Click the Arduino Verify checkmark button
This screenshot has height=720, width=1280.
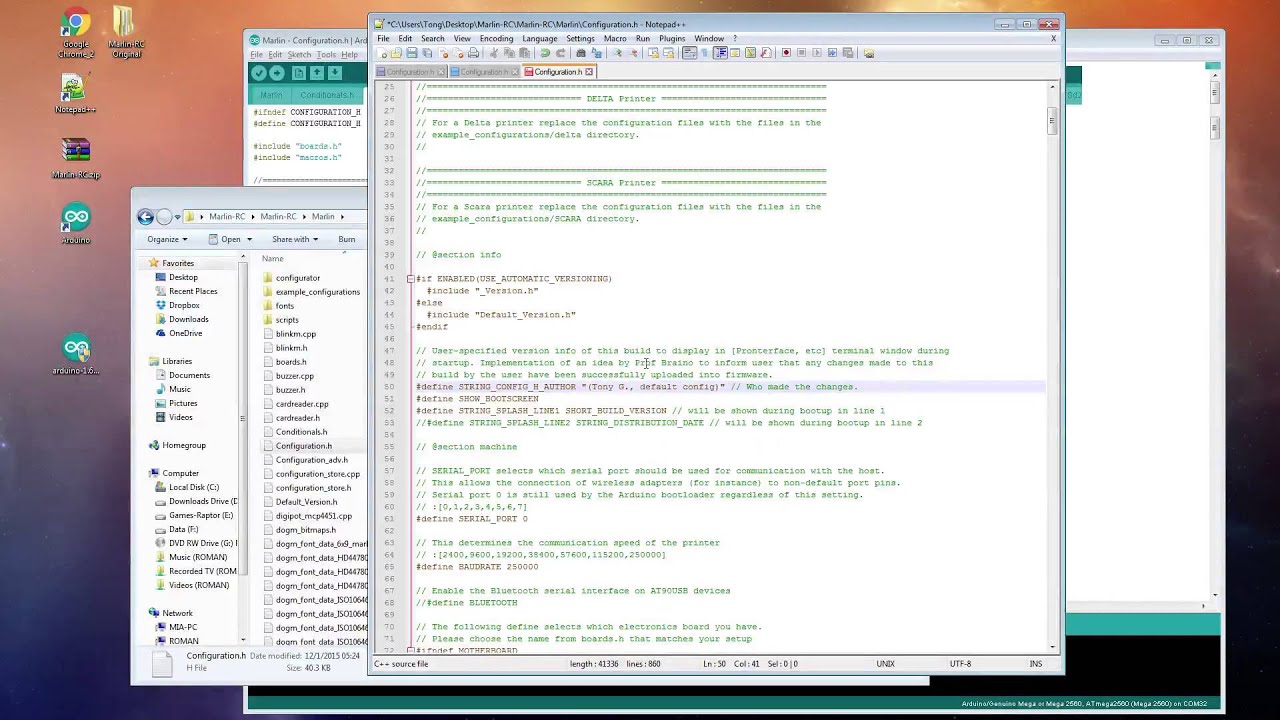[x=259, y=73]
